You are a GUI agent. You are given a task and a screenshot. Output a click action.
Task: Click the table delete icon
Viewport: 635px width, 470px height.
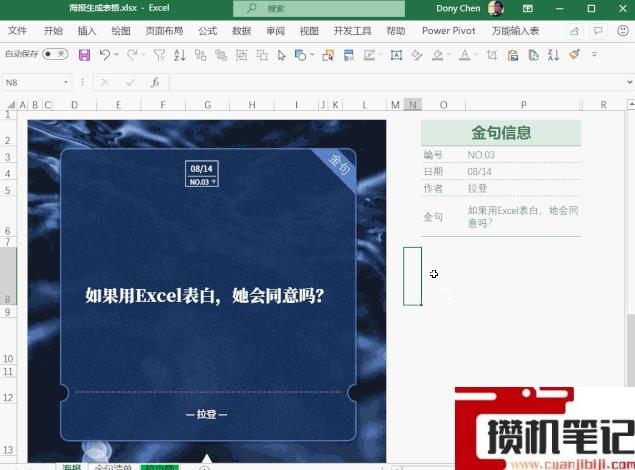point(349,55)
